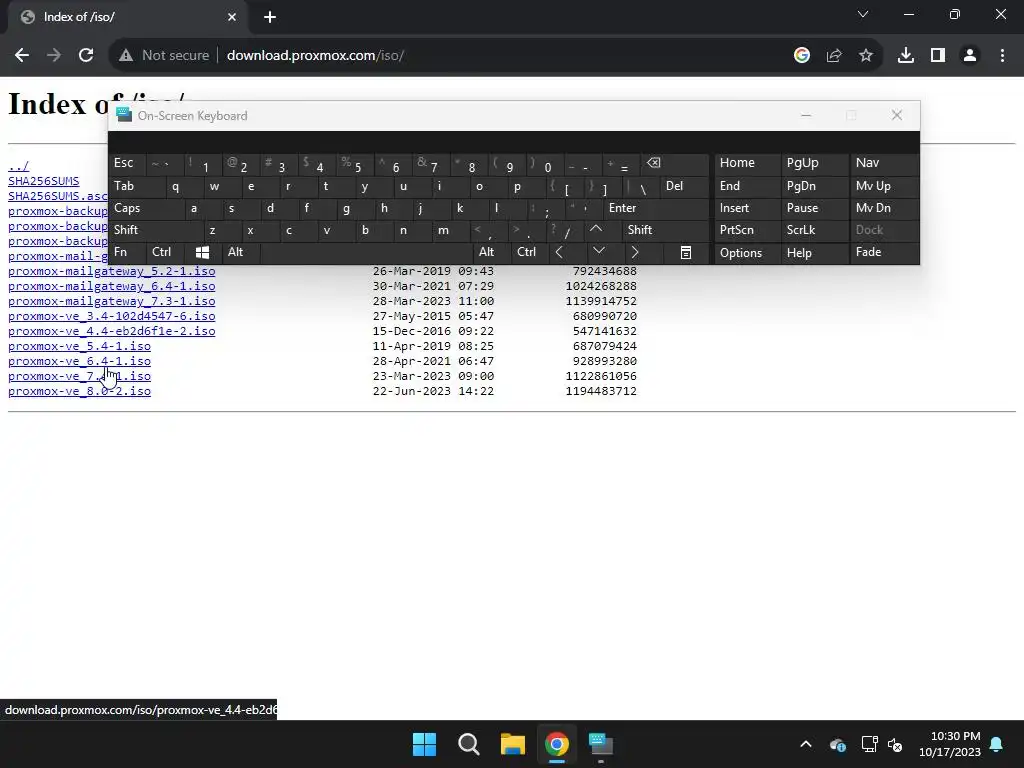Screen dimensions: 1024x768
Task: Toggle the Fn key on keyboard
Action: 127,252
